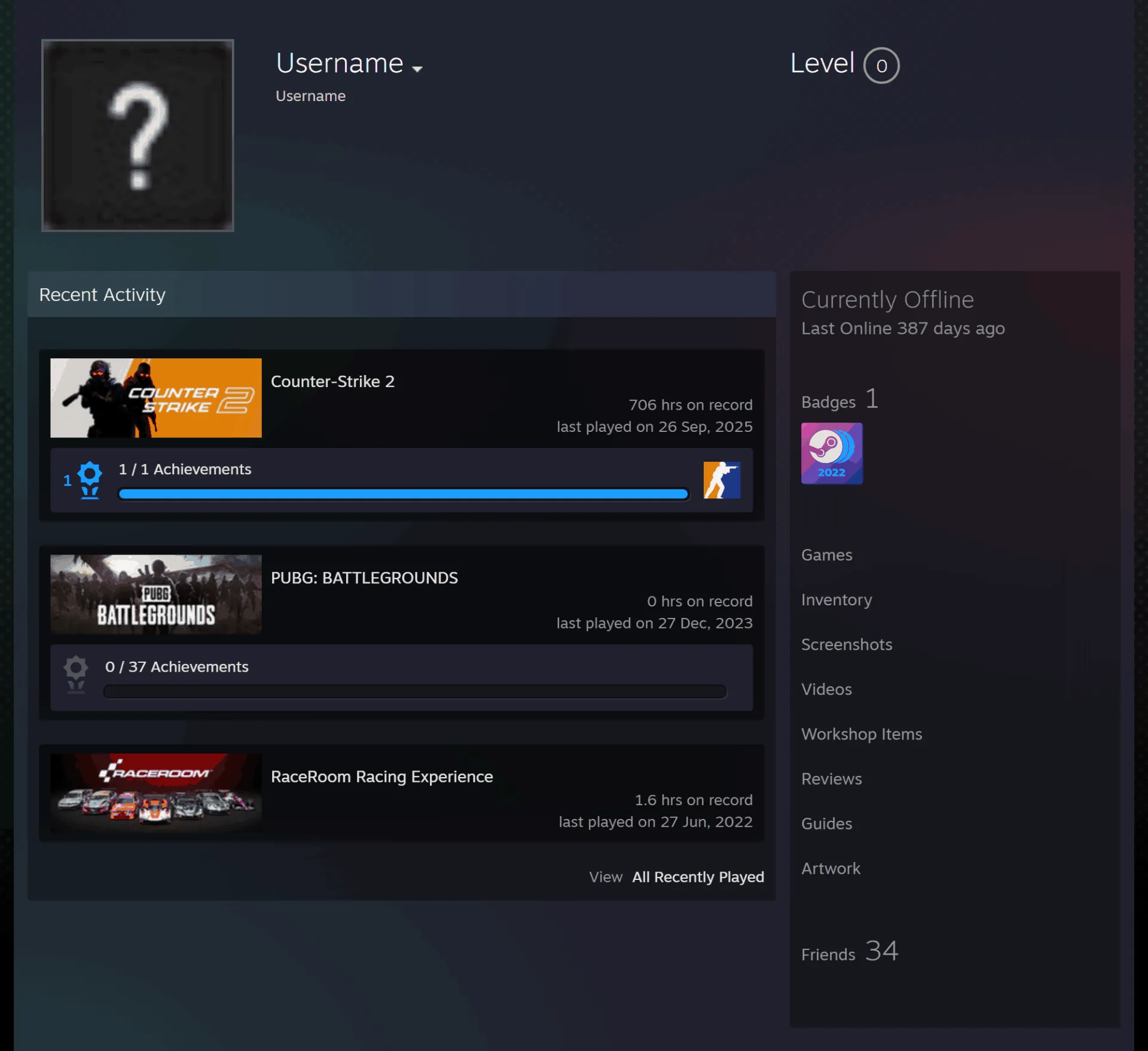This screenshot has width=1148, height=1051.
Task: Click the 0 / 37 Achievements text
Action: [176, 666]
